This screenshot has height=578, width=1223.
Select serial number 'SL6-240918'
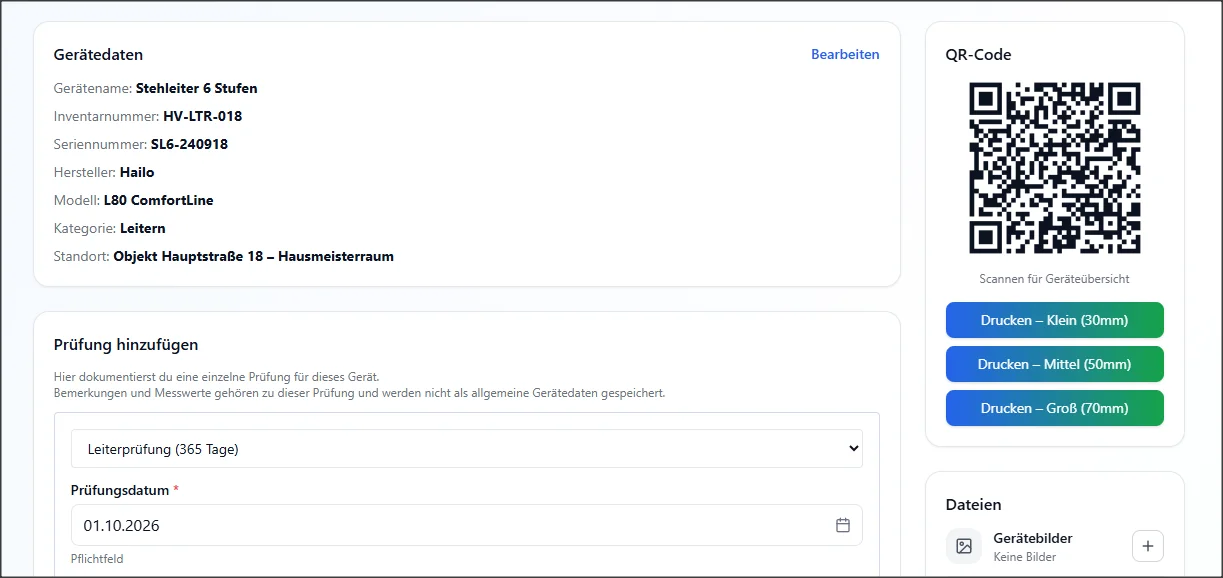point(189,144)
